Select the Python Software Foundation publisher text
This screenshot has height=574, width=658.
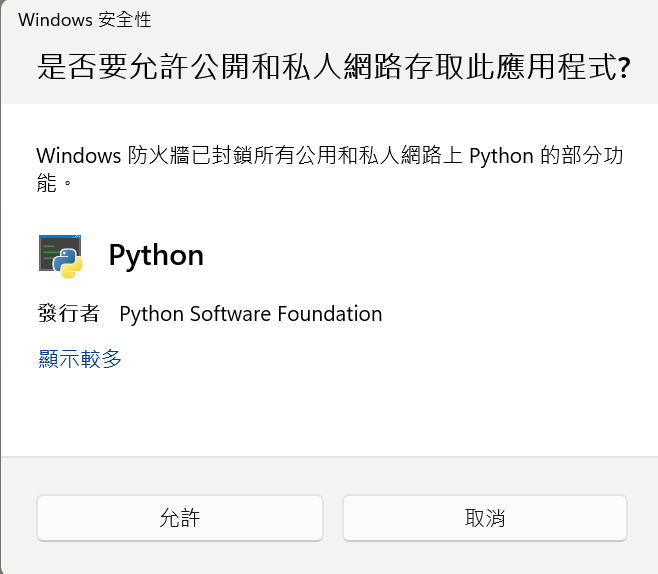click(x=250, y=314)
